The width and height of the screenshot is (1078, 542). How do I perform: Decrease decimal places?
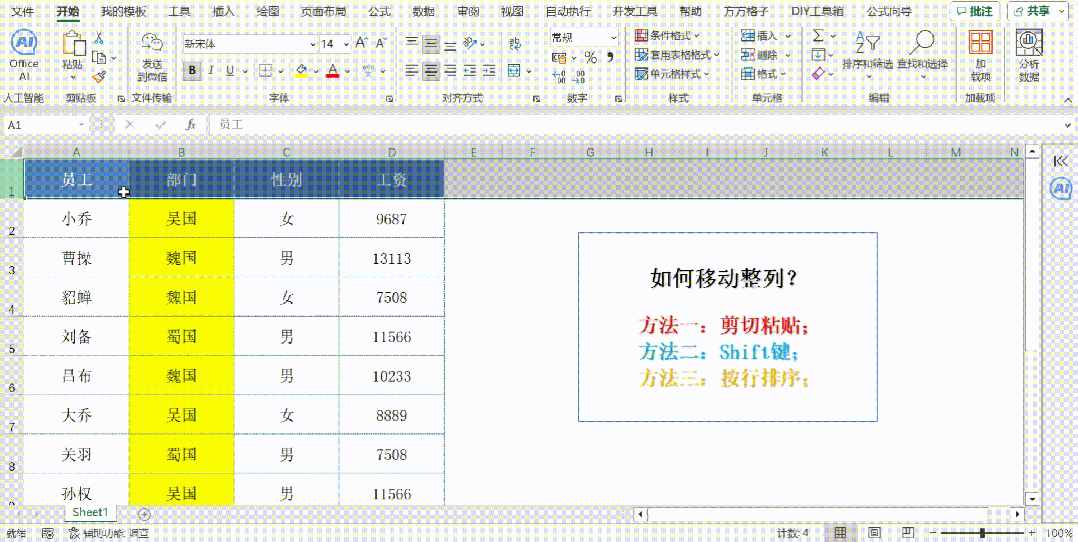pos(580,76)
